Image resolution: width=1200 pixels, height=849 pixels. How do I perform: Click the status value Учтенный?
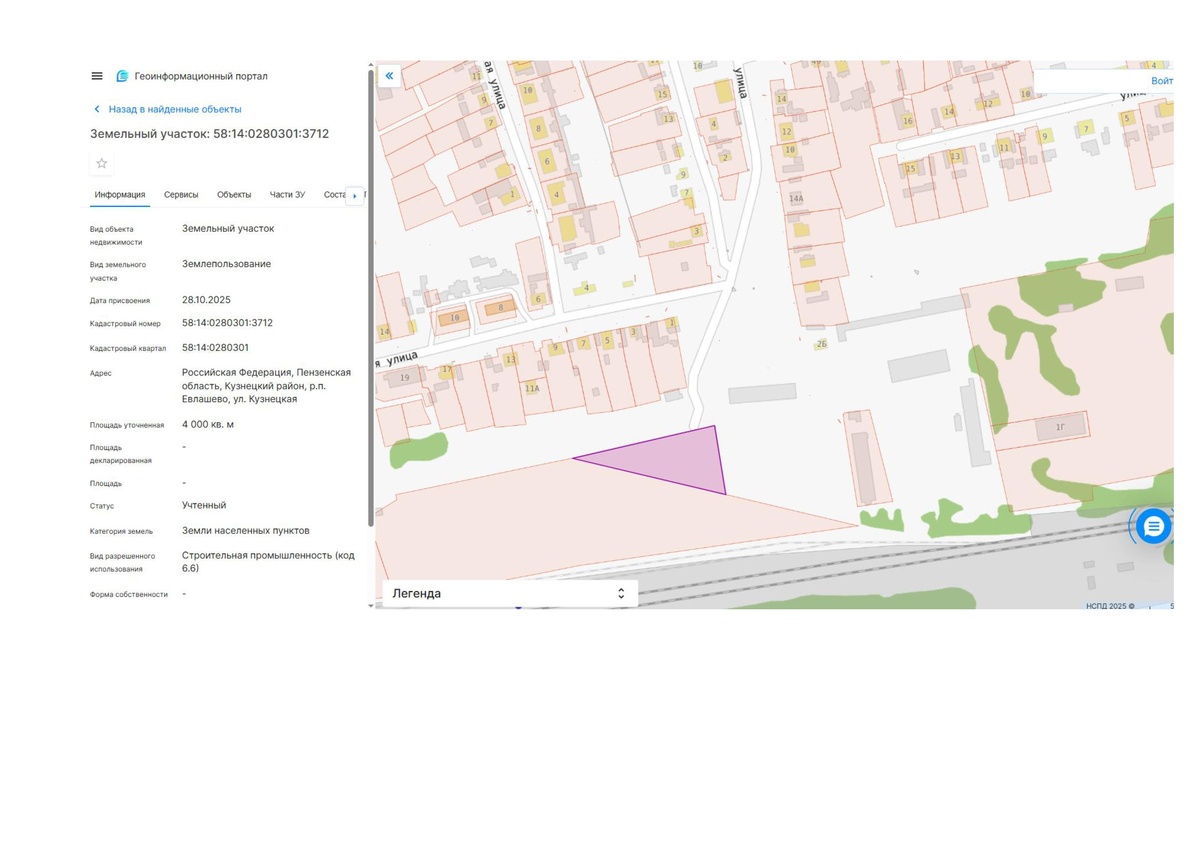pos(204,505)
